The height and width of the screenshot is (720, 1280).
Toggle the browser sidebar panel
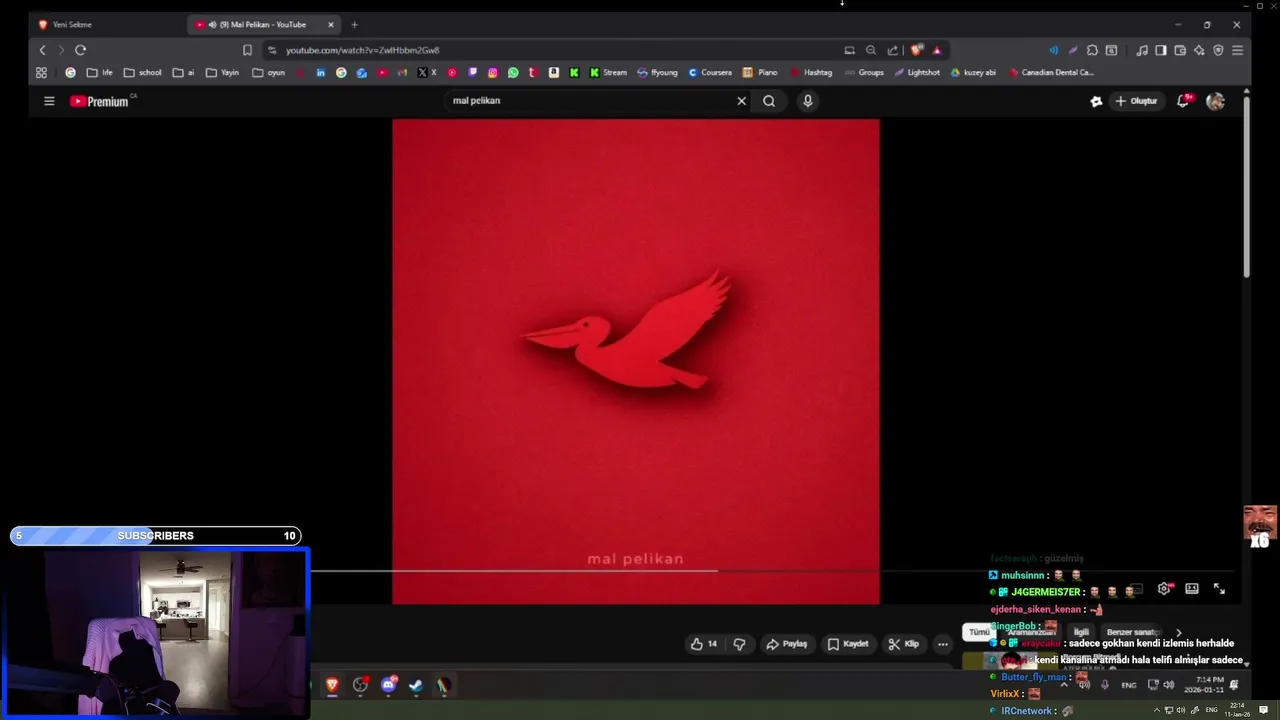pyautogui.click(x=1161, y=50)
